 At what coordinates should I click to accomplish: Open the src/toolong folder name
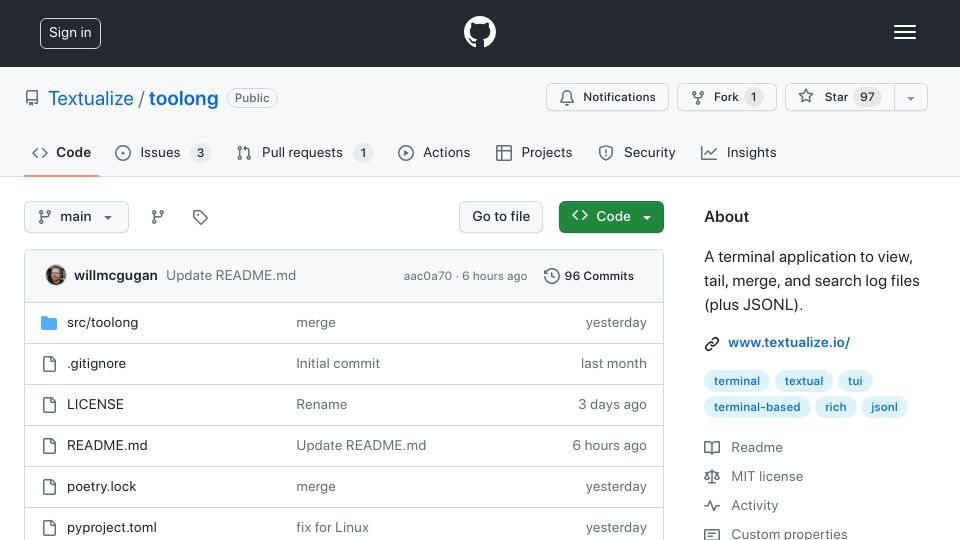[x=102, y=323]
